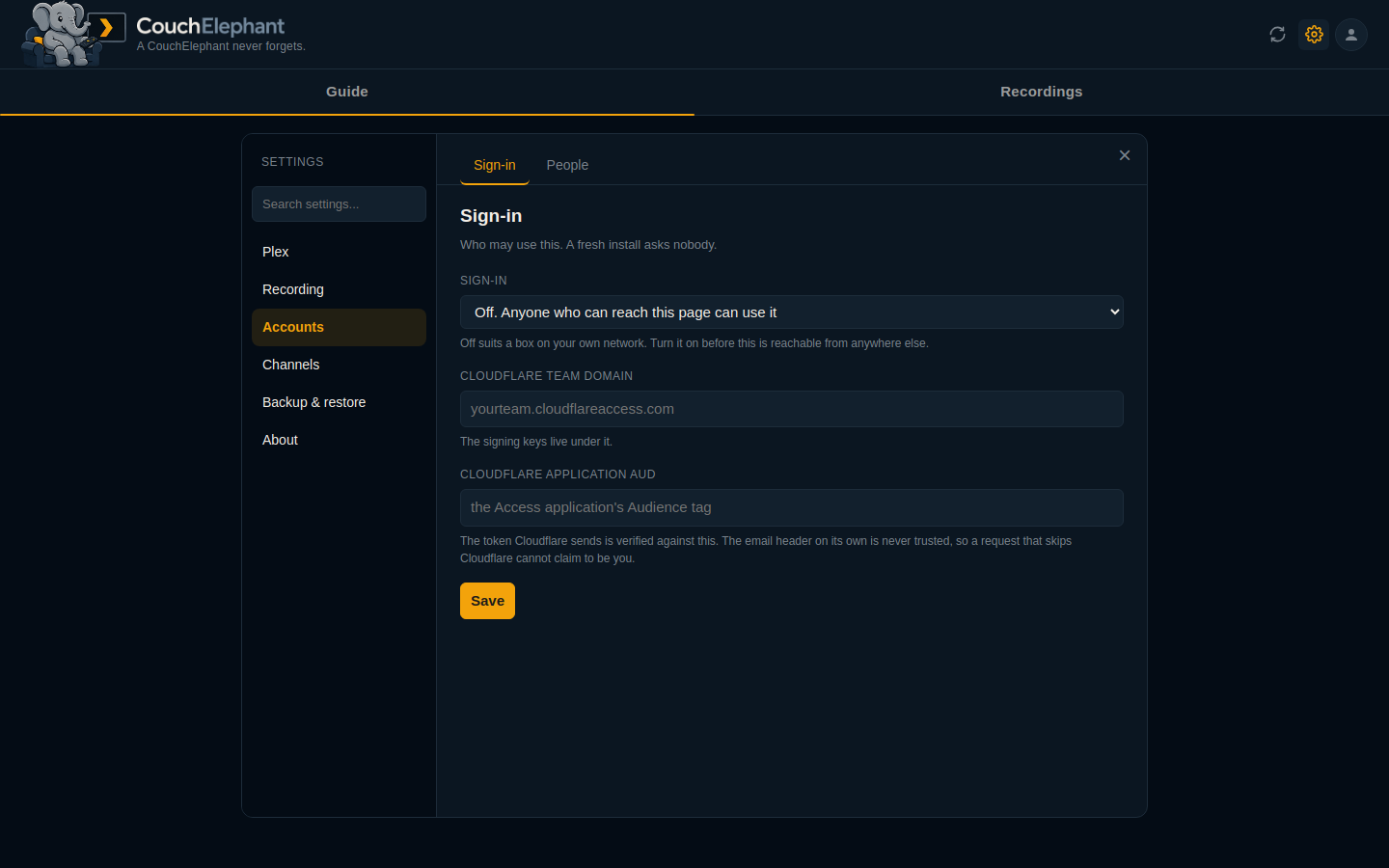Screen dimensions: 1389x868
Task: Select the Sign-in tab
Action: 495,165
